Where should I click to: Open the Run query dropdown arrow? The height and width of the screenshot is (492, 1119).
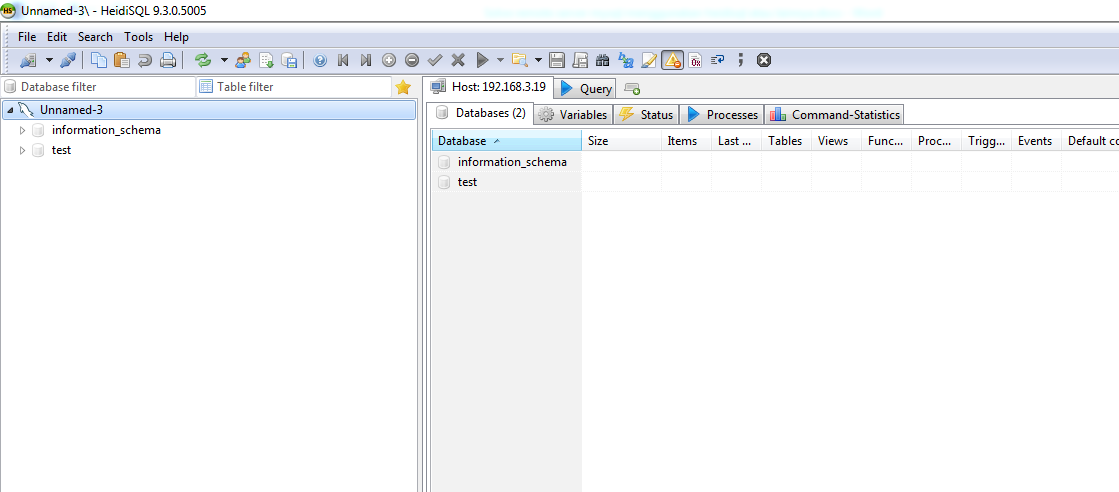500,61
